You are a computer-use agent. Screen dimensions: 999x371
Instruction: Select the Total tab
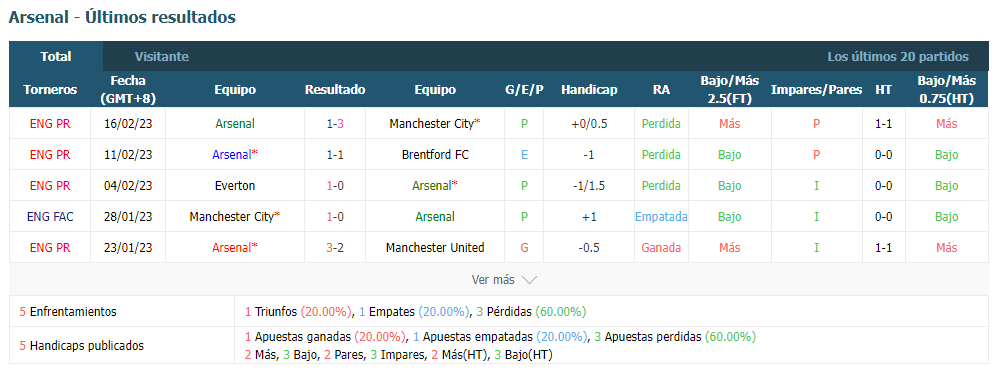(x=56, y=56)
